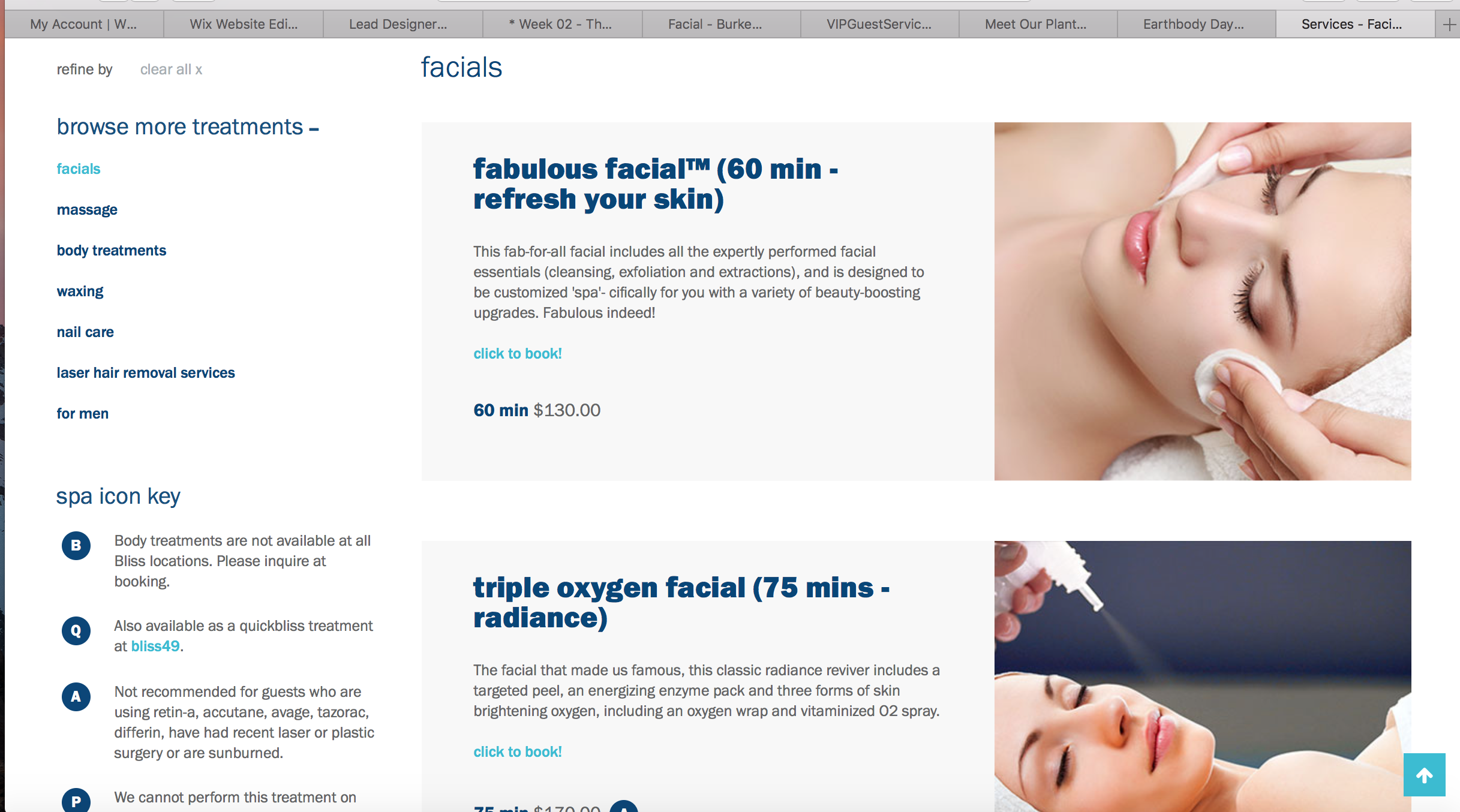
Task: Open the Lead Designer tab
Action: [402, 25]
